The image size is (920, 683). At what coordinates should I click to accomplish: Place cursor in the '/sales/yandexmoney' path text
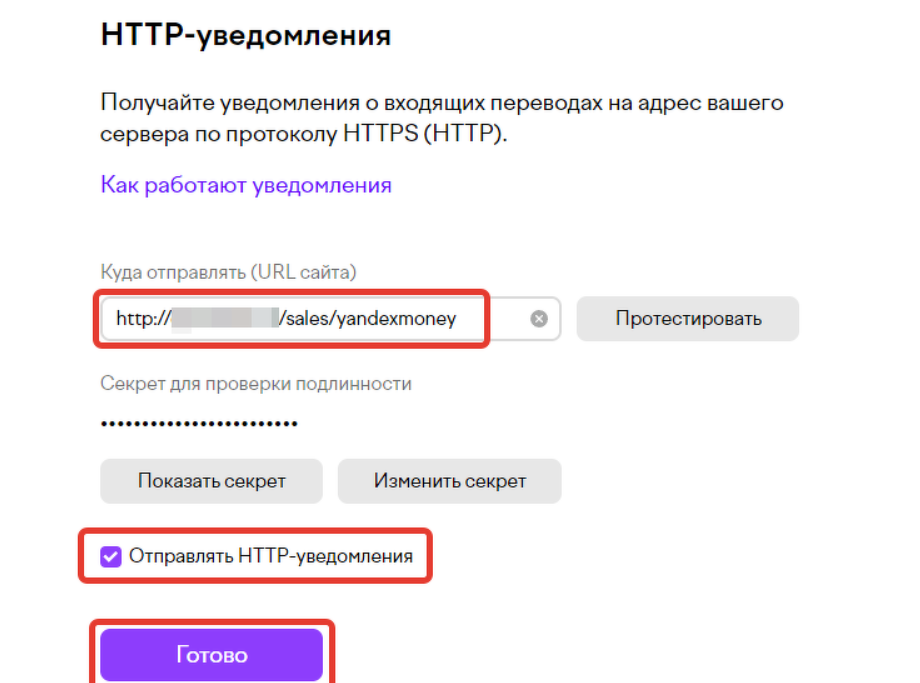[368, 319]
